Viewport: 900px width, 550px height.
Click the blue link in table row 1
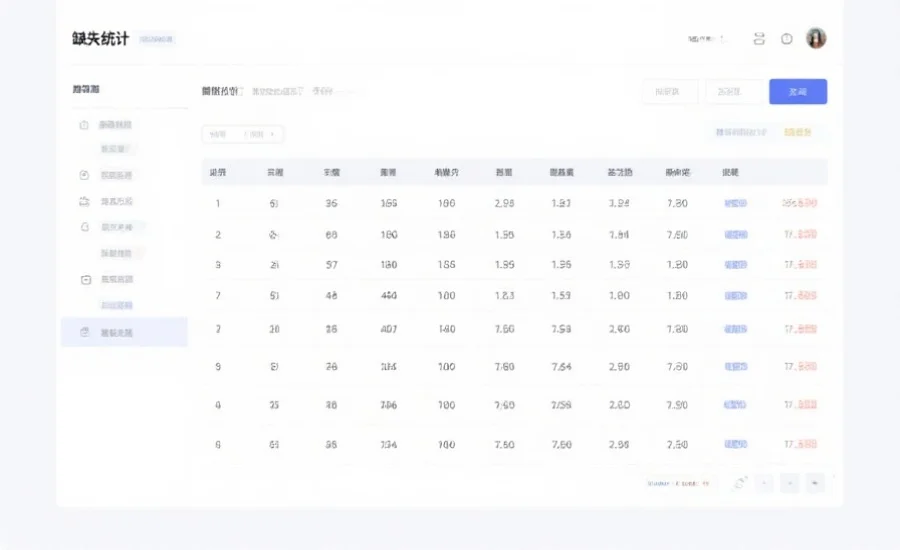[735, 203]
